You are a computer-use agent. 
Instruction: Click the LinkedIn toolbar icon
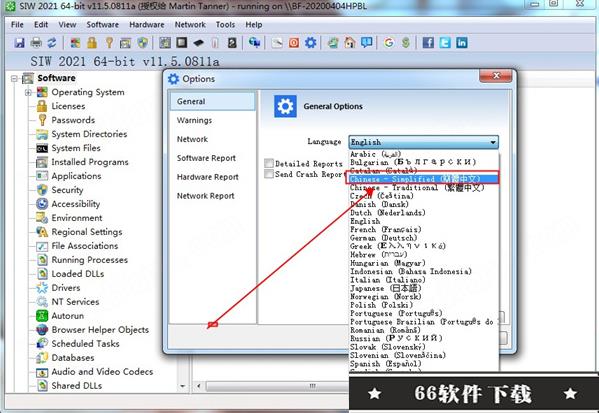(x=462, y=42)
